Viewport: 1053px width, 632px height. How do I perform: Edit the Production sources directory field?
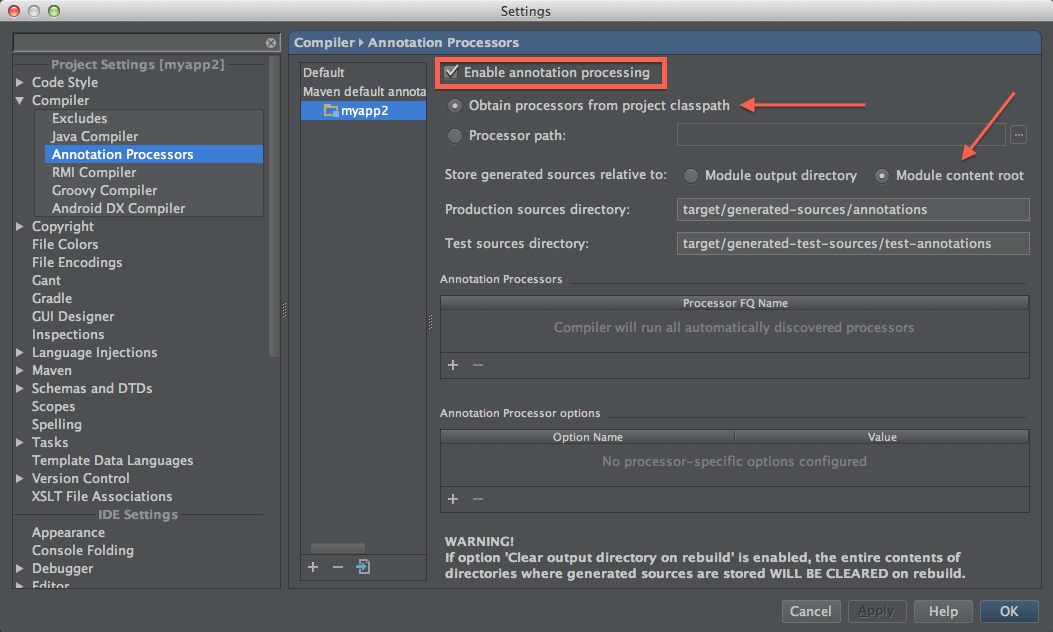(x=852, y=209)
